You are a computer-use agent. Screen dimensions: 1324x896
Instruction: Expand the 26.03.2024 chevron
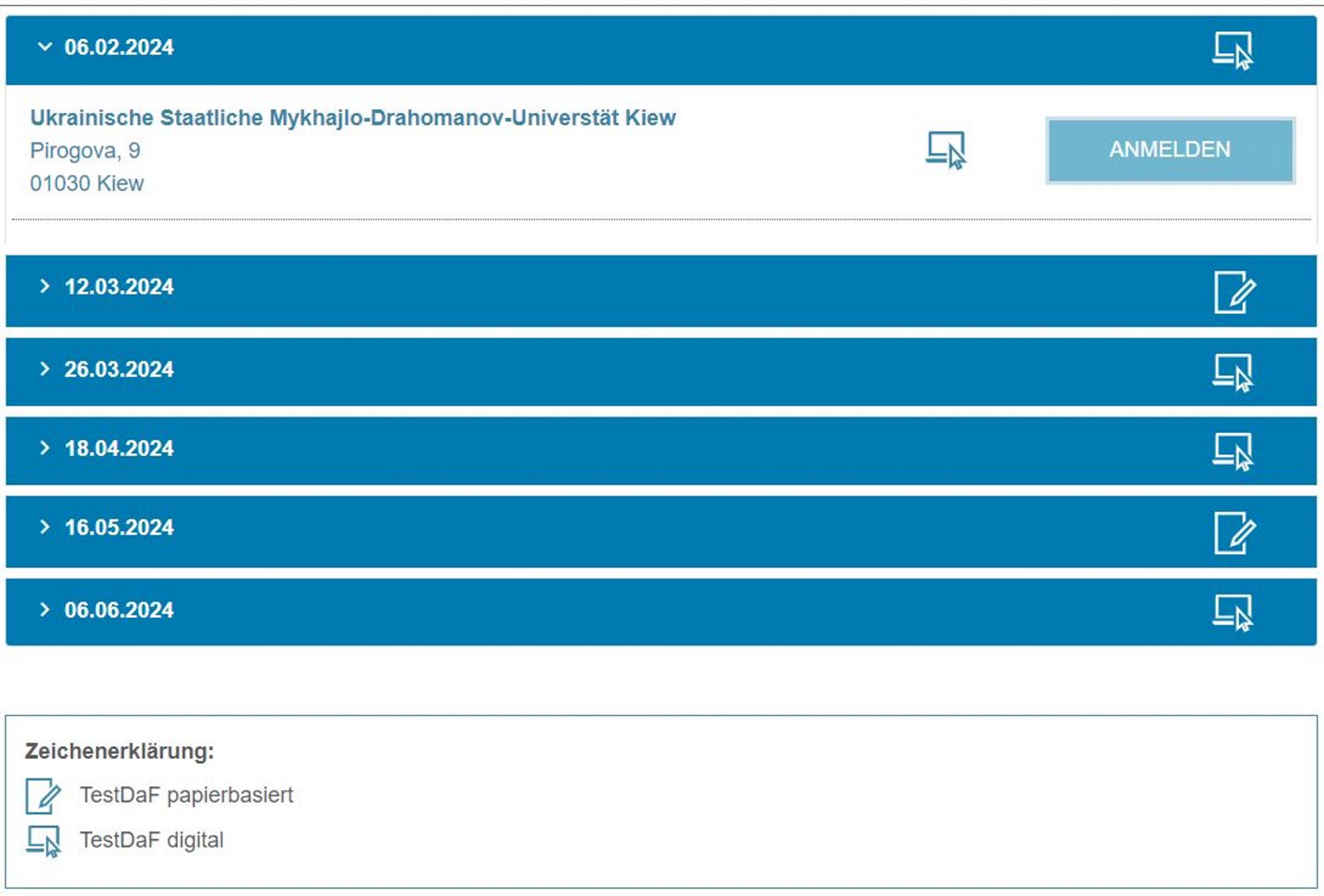coord(44,369)
